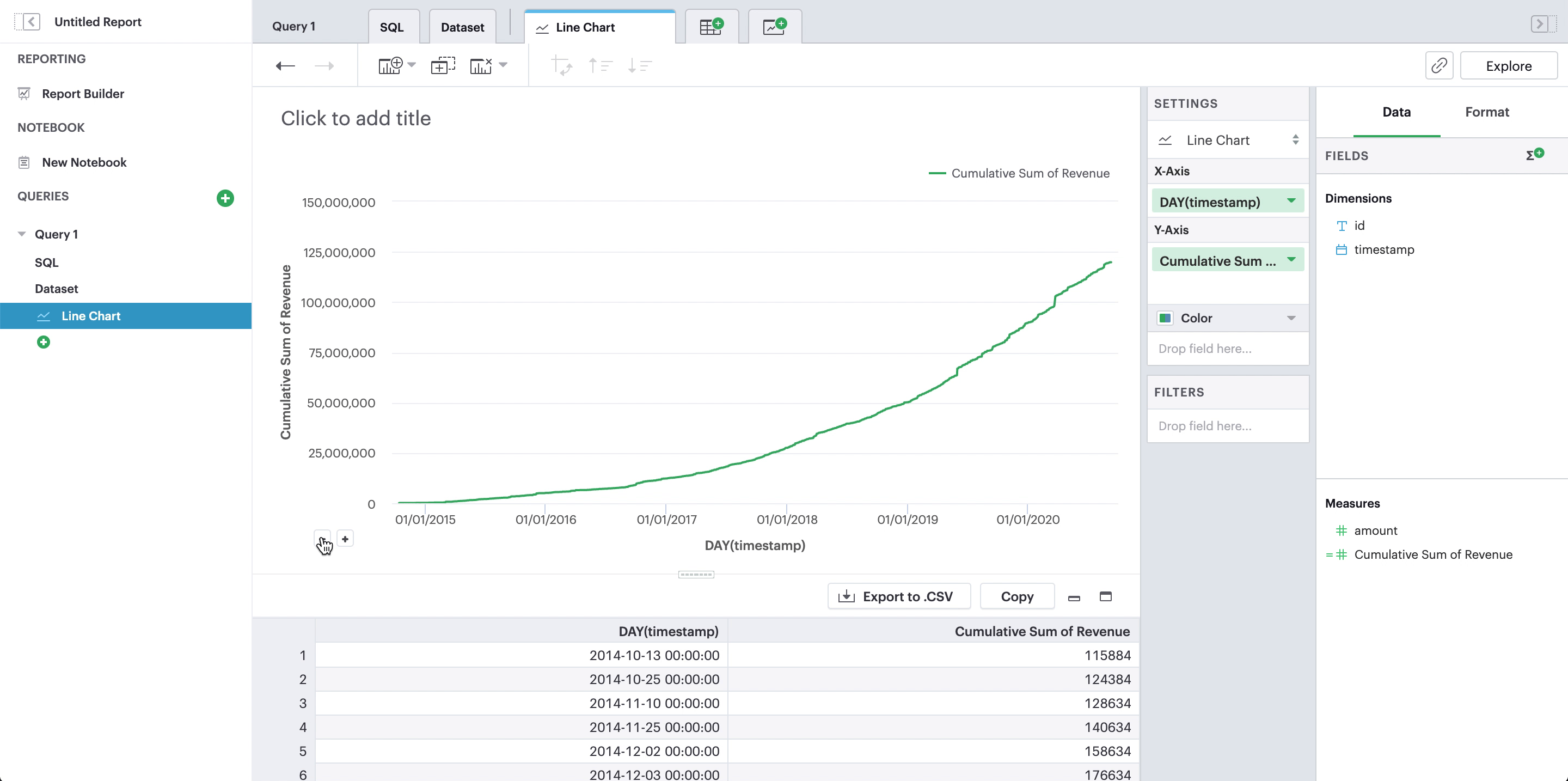
Task: Click chart zoom-in plus button
Action: (x=345, y=539)
